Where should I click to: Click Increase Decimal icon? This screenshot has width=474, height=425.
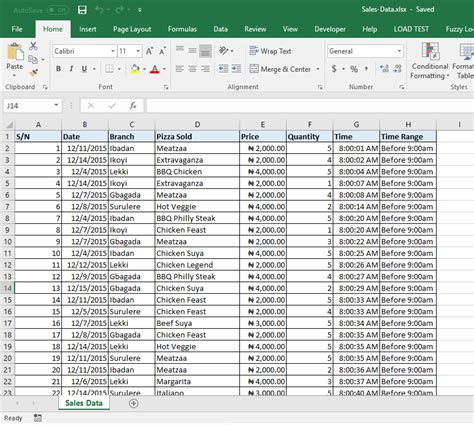point(384,69)
